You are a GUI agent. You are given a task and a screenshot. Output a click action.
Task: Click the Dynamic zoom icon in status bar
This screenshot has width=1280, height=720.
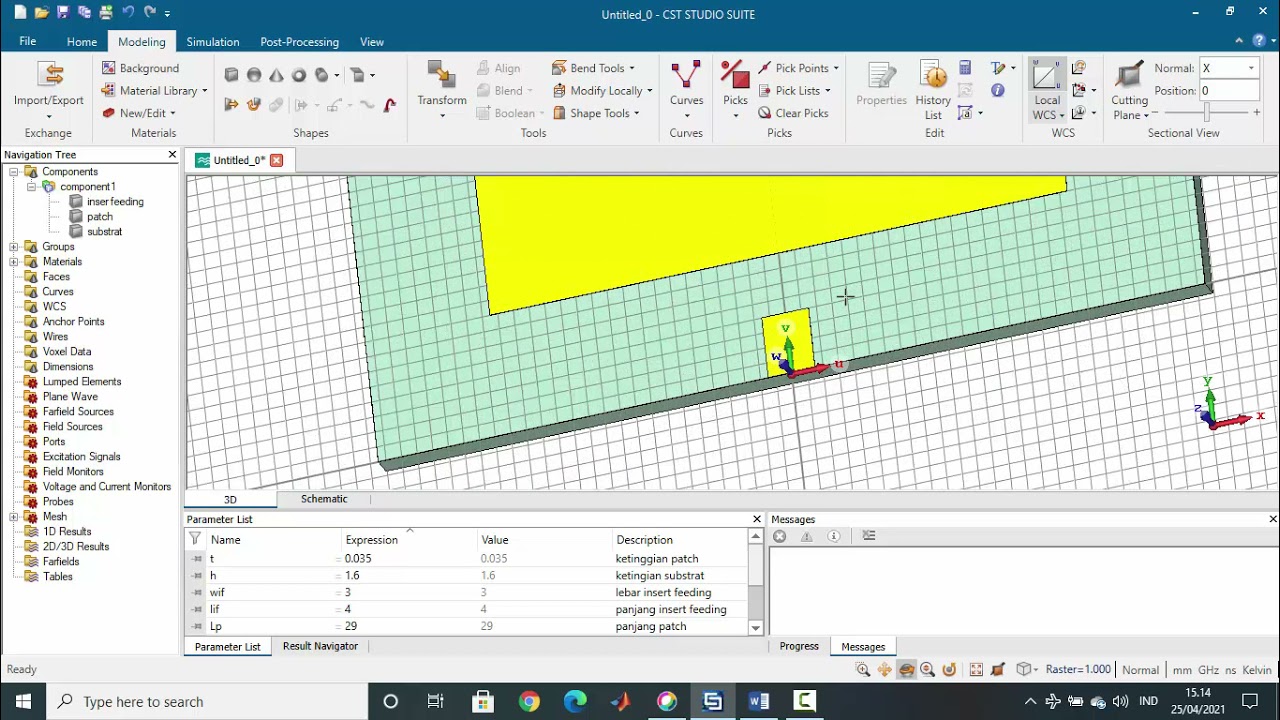click(x=928, y=670)
